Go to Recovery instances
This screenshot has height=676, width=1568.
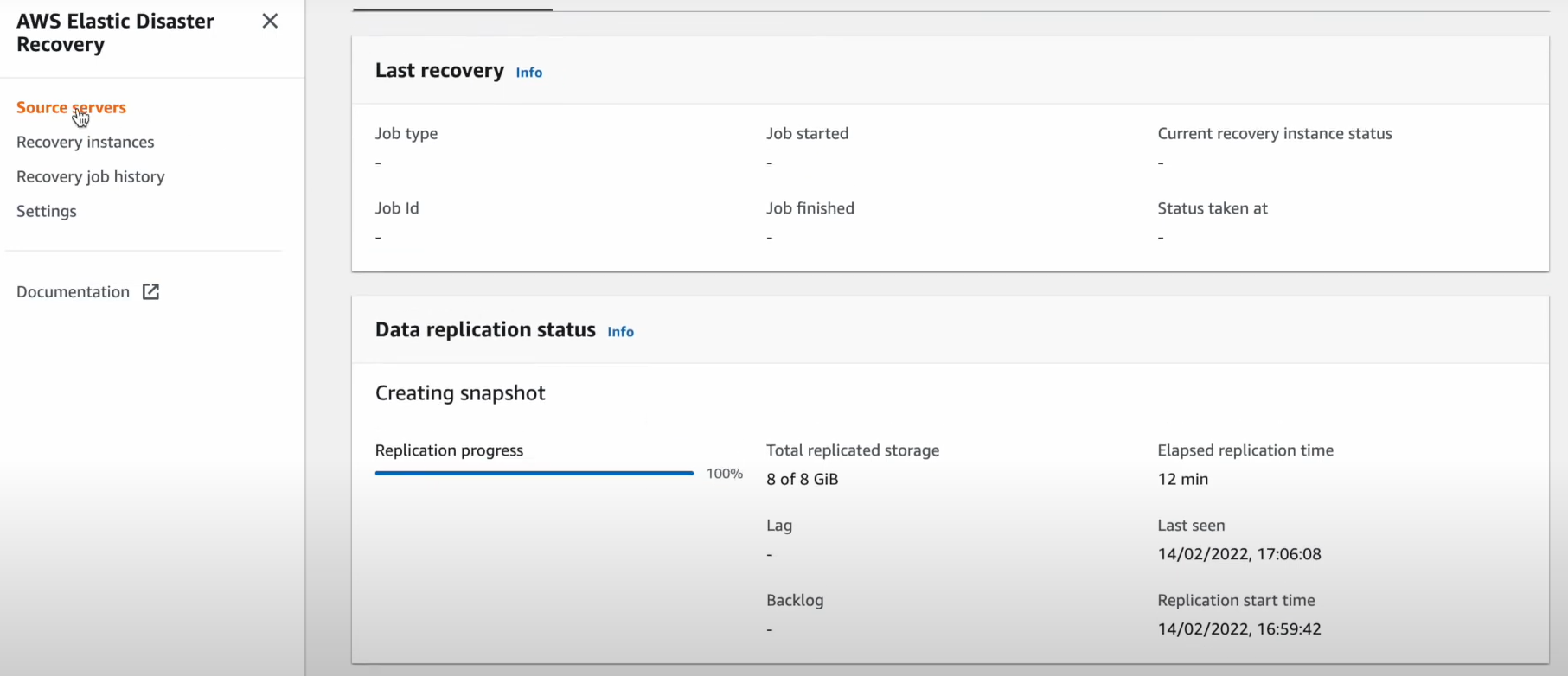point(86,142)
